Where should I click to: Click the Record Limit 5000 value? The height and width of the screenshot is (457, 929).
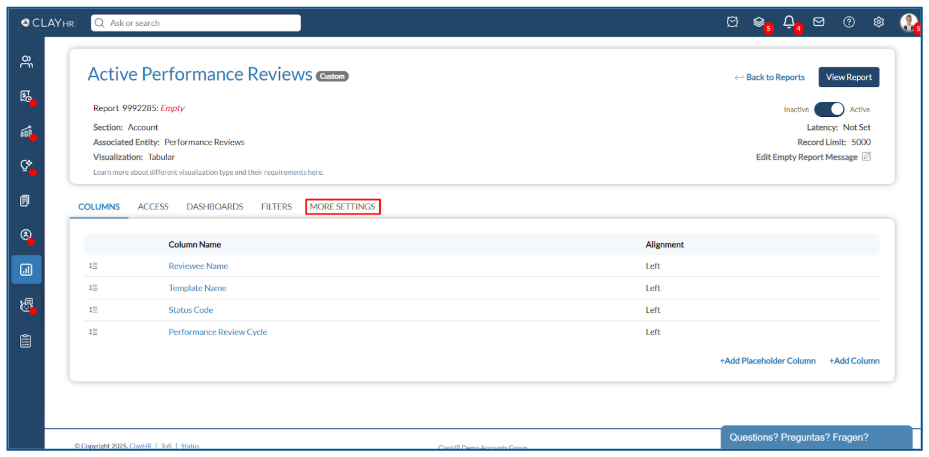coord(861,142)
